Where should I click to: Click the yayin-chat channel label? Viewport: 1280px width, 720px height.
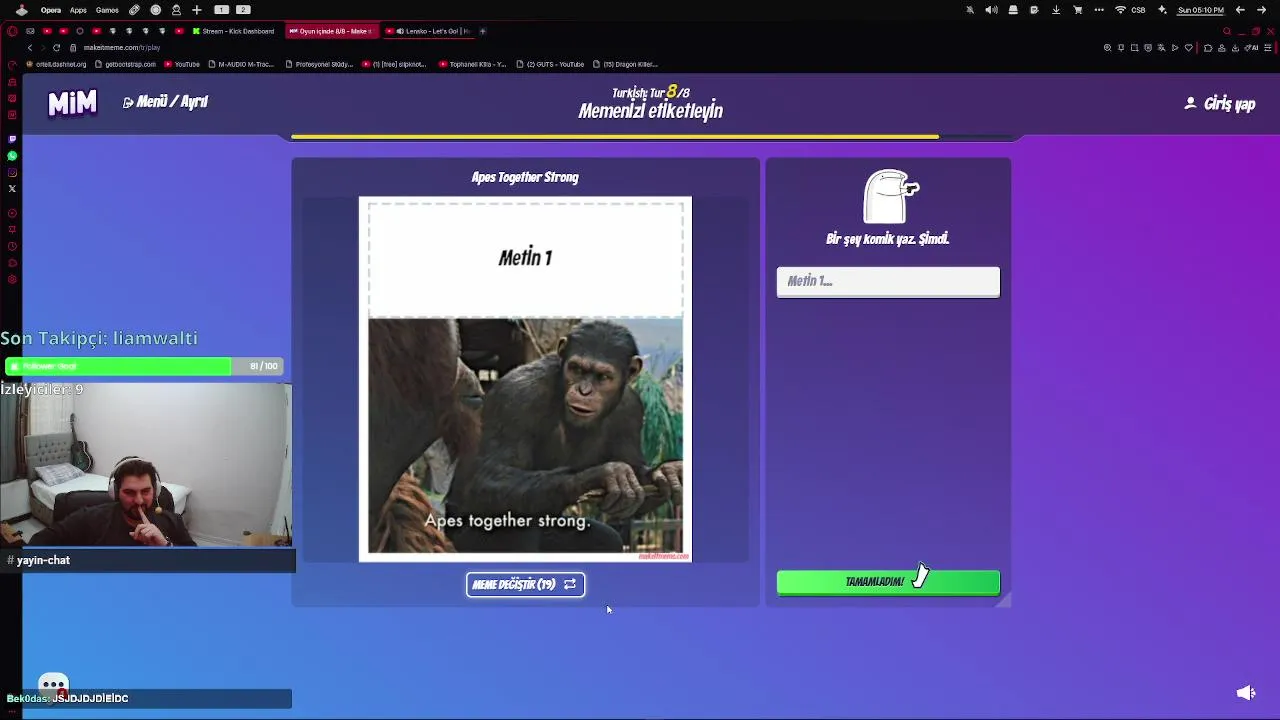coord(43,560)
